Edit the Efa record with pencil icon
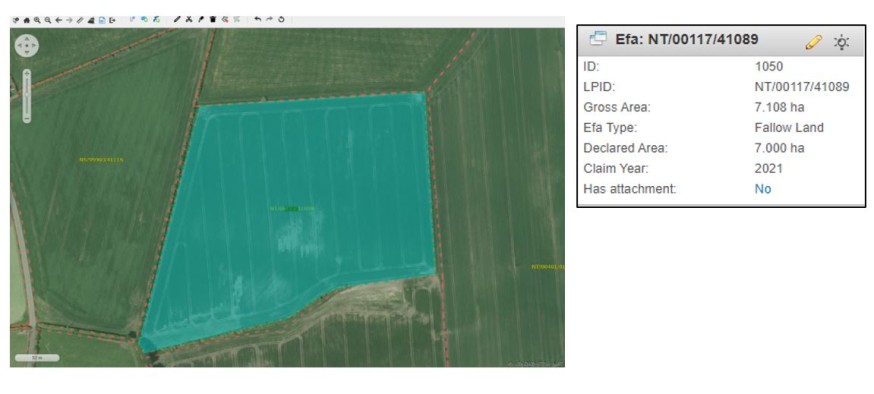Screen dimensions: 874x394 coord(813,42)
